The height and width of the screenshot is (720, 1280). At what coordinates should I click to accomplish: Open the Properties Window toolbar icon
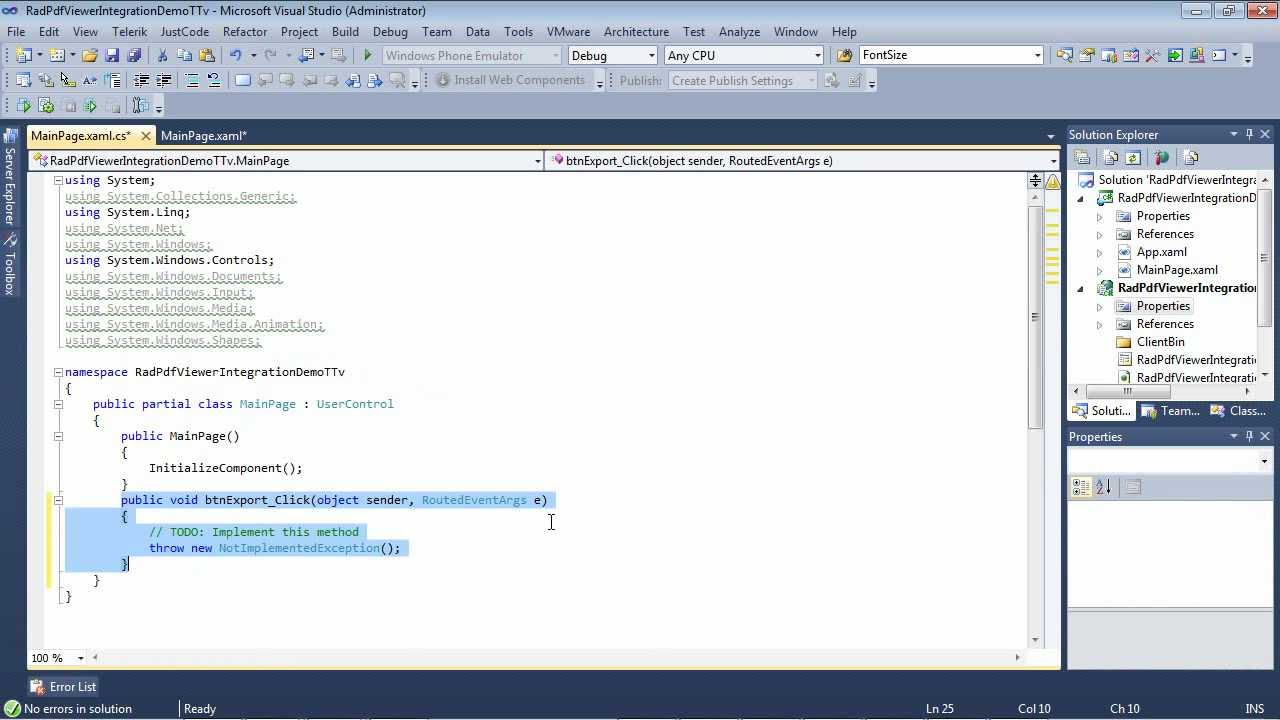pos(1086,55)
